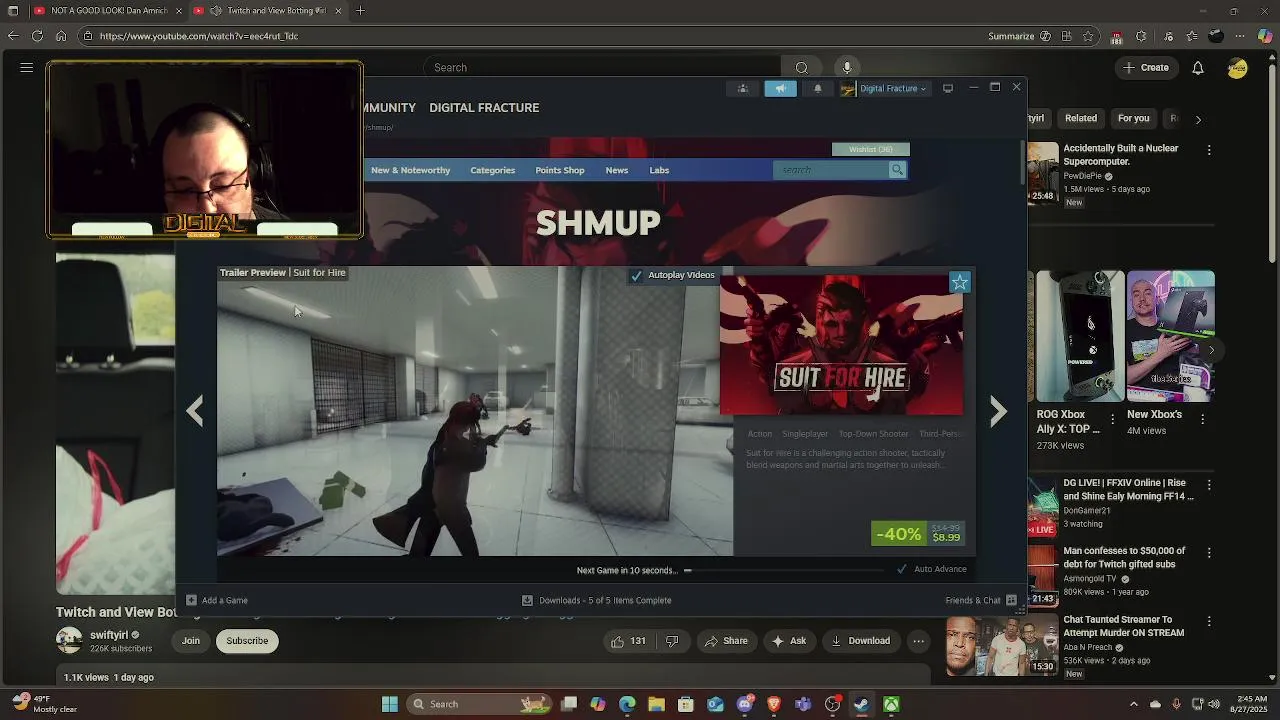This screenshot has height=720, width=1280.
Task: Show more chips arrow in sidebar
Action: pos(1198,119)
